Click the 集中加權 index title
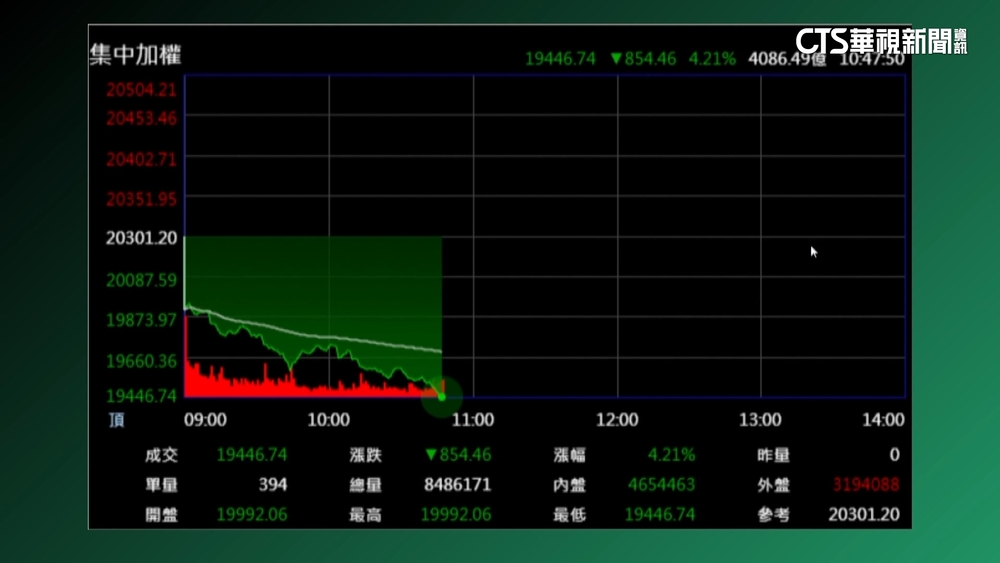The height and width of the screenshot is (563, 1000). coord(135,55)
